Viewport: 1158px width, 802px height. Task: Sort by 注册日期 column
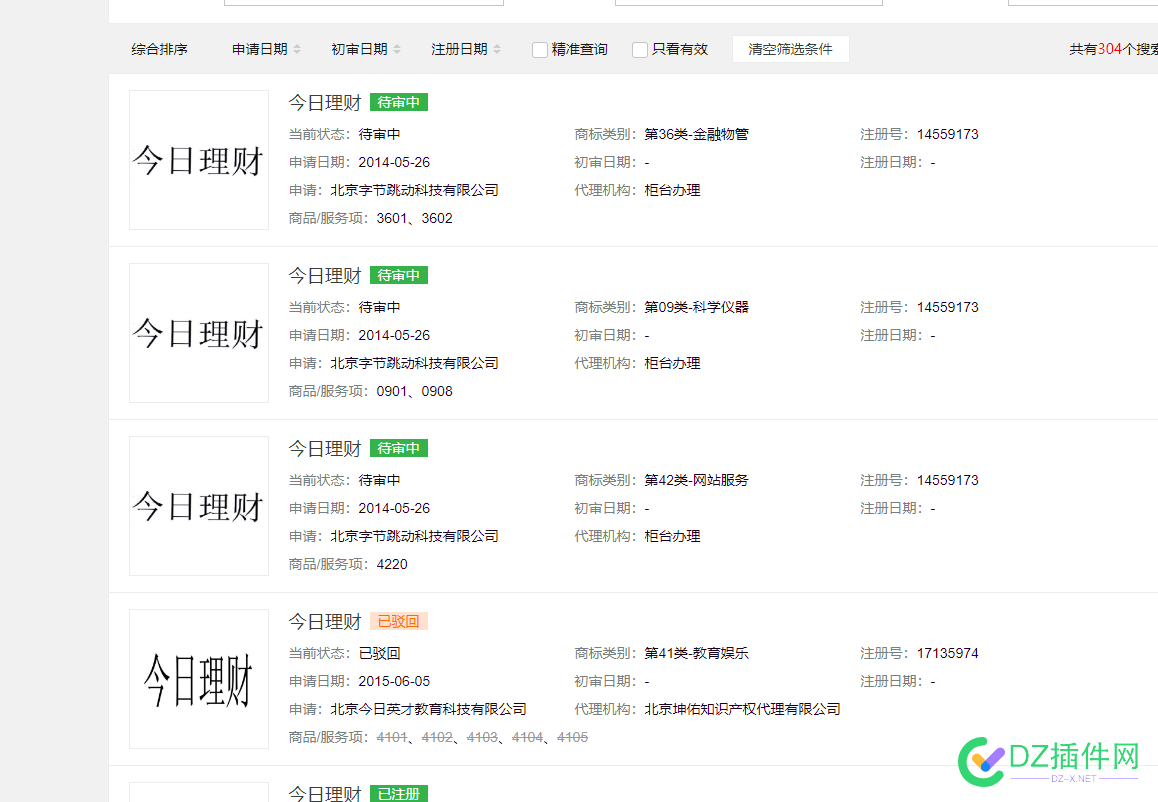point(465,49)
